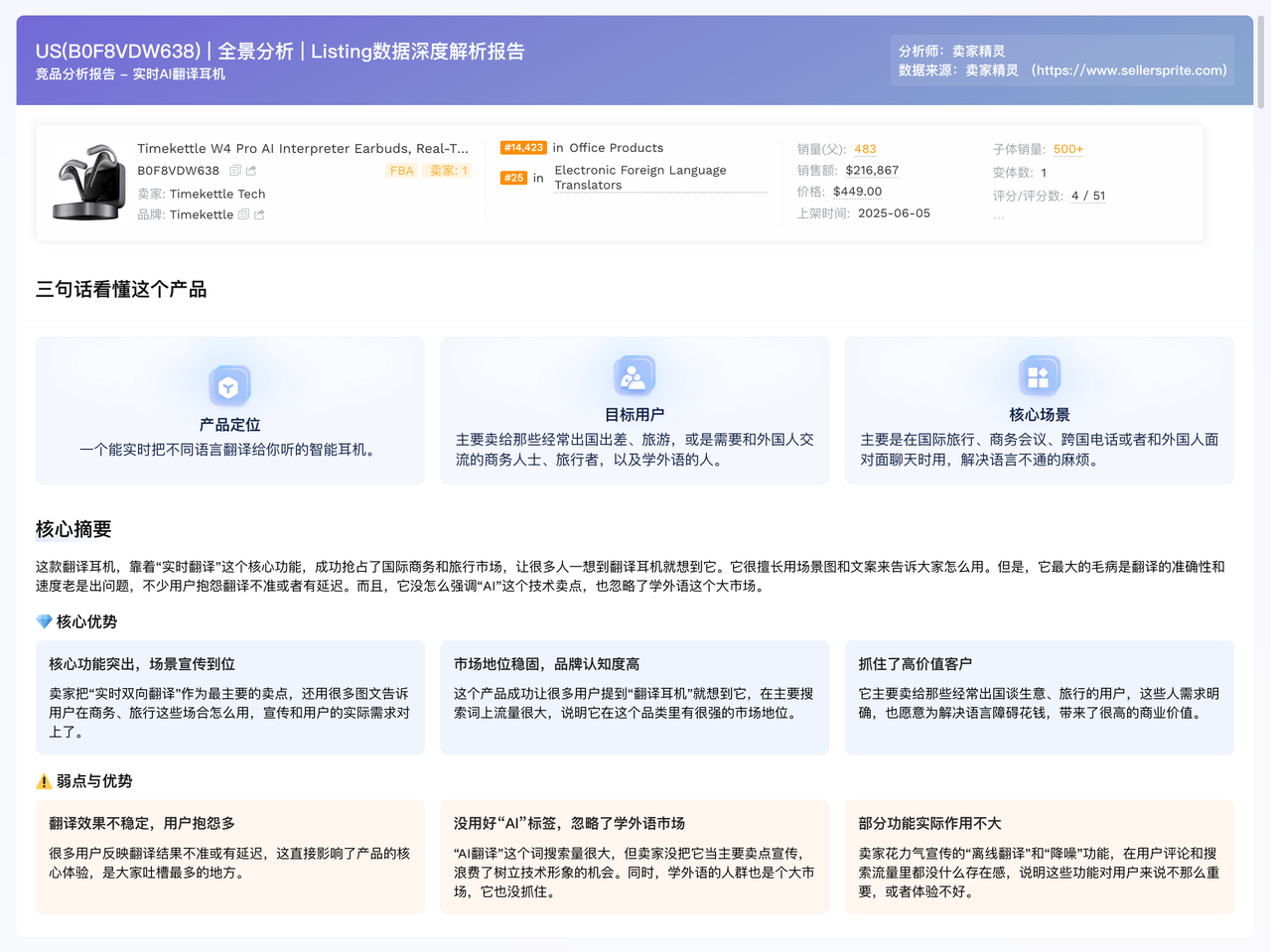The width and height of the screenshot is (1271, 952).
Task: Open the 子体销量 500+ details
Action: tap(1067, 147)
